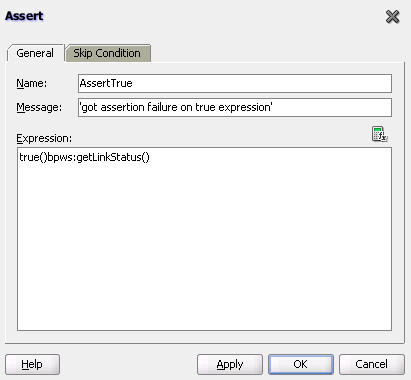Open the Skip Condition tab
Screen dimensions: 411x380
[x=107, y=53]
